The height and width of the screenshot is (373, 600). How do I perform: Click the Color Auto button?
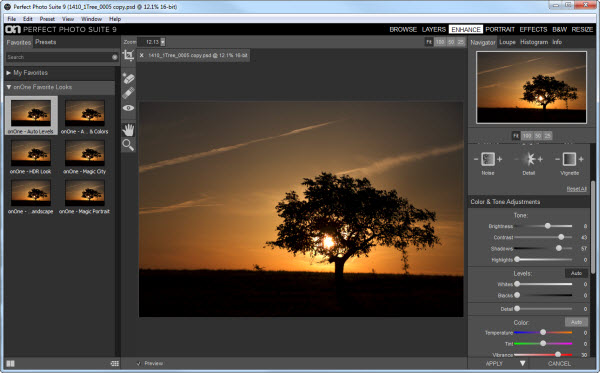tap(576, 322)
